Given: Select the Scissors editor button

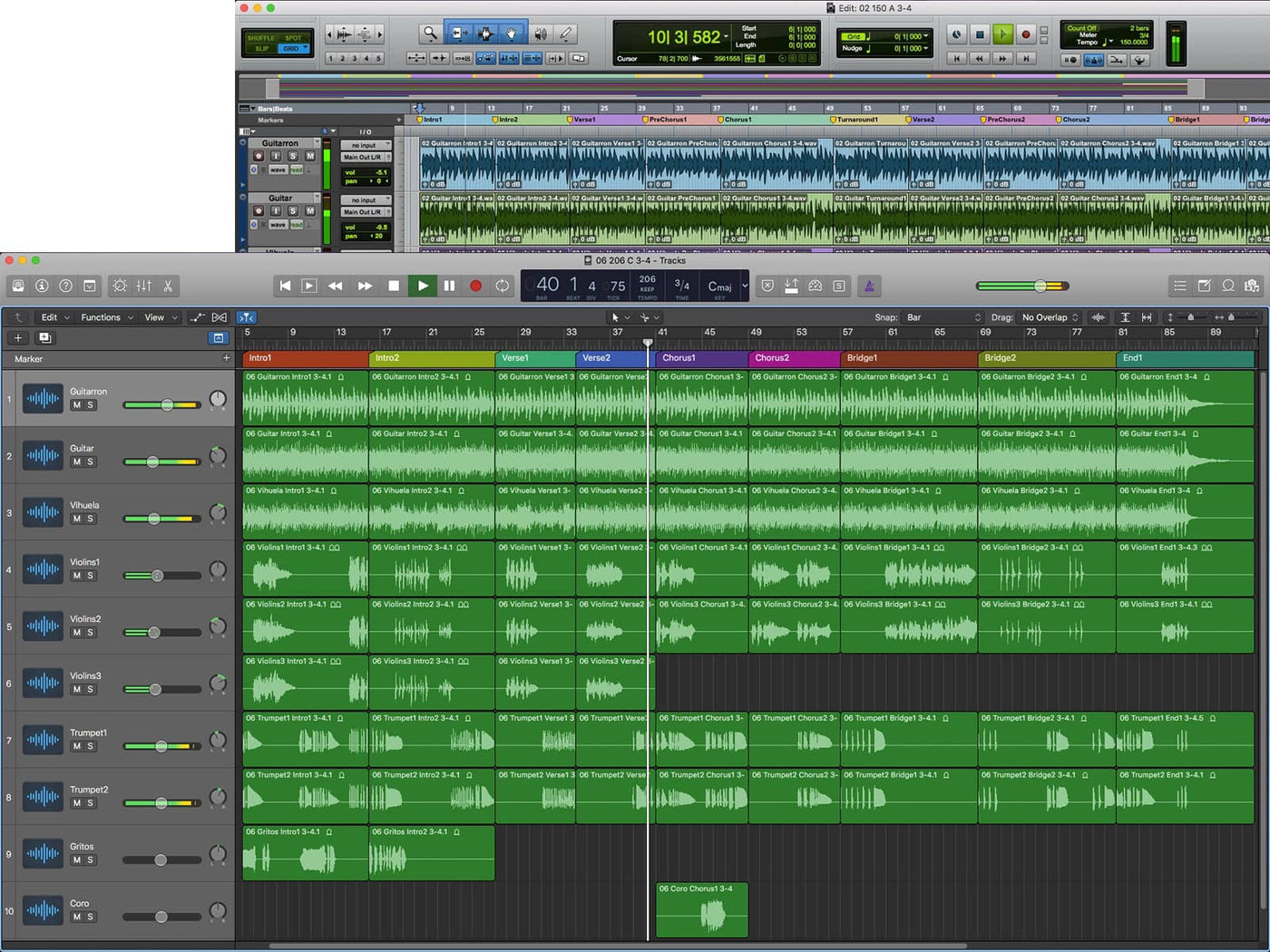Looking at the screenshot, I should click(x=168, y=286).
